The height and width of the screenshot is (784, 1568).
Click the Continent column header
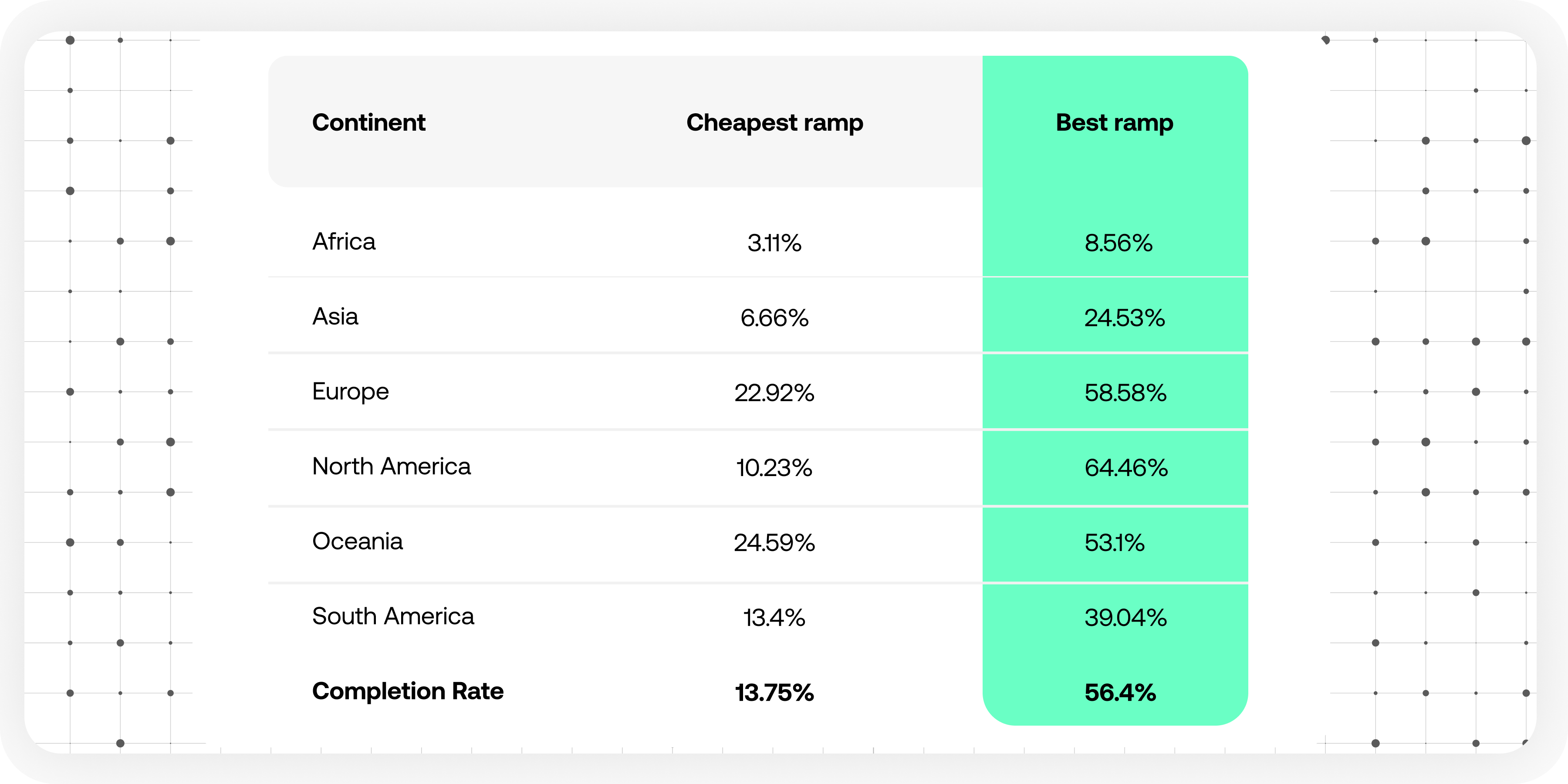pyautogui.click(x=368, y=122)
